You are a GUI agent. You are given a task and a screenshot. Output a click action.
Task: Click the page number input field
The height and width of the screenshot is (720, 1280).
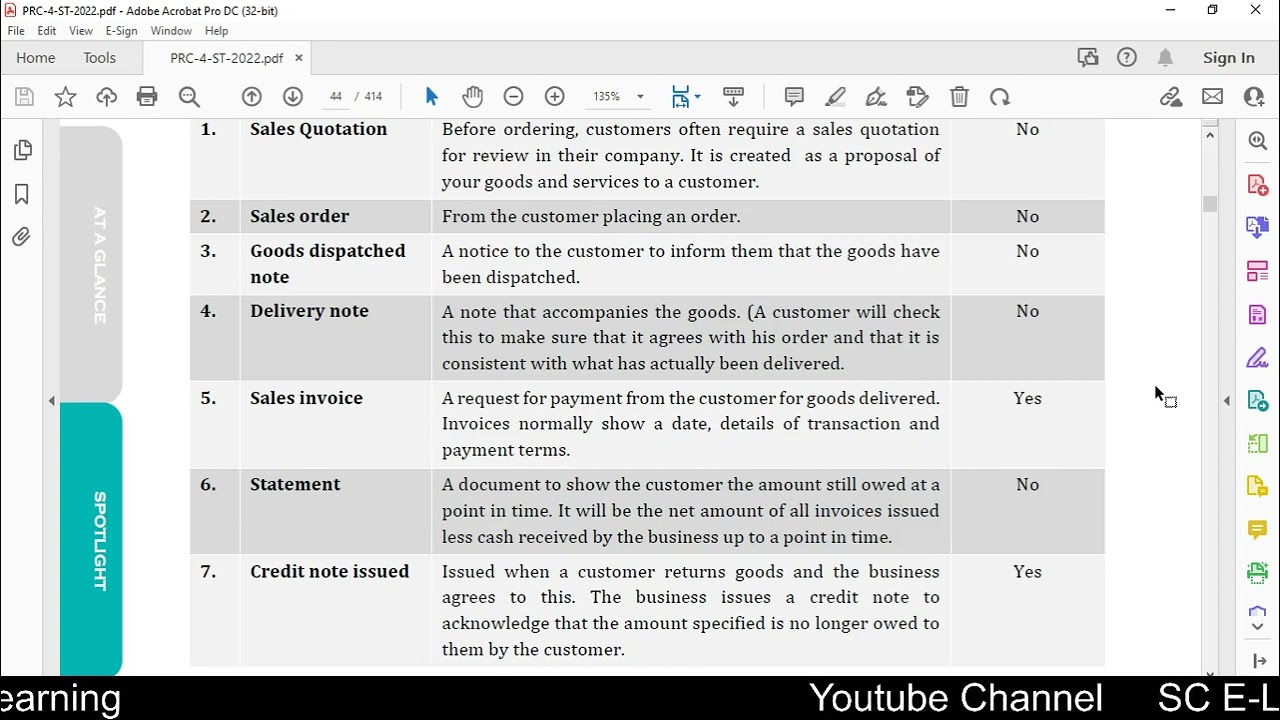click(x=336, y=97)
